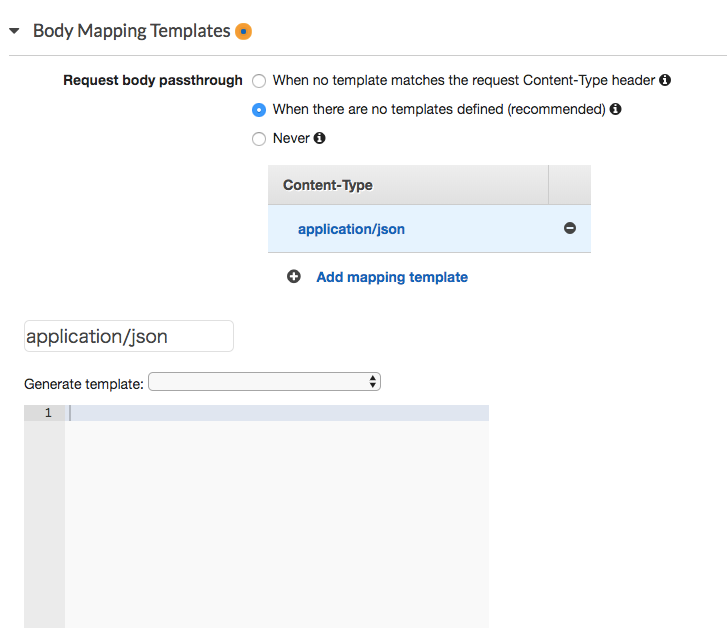The image size is (727, 628).
Task: Click line number 1 in editor gutter
Action: (47, 413)
